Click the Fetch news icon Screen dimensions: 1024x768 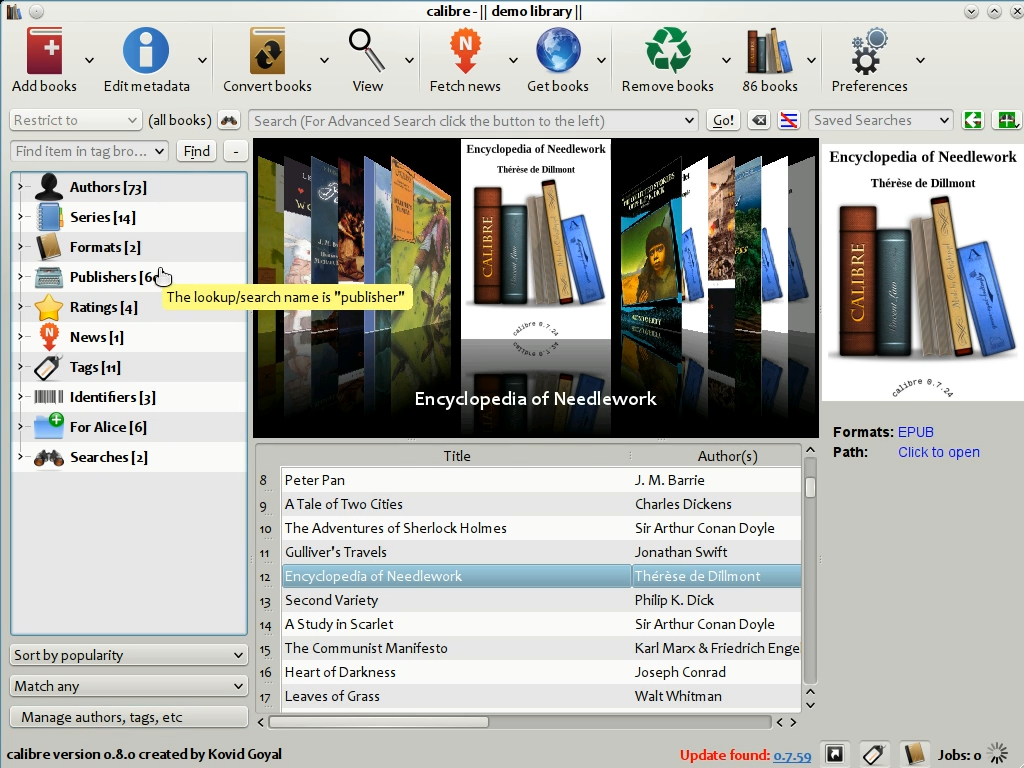[464, 51]
